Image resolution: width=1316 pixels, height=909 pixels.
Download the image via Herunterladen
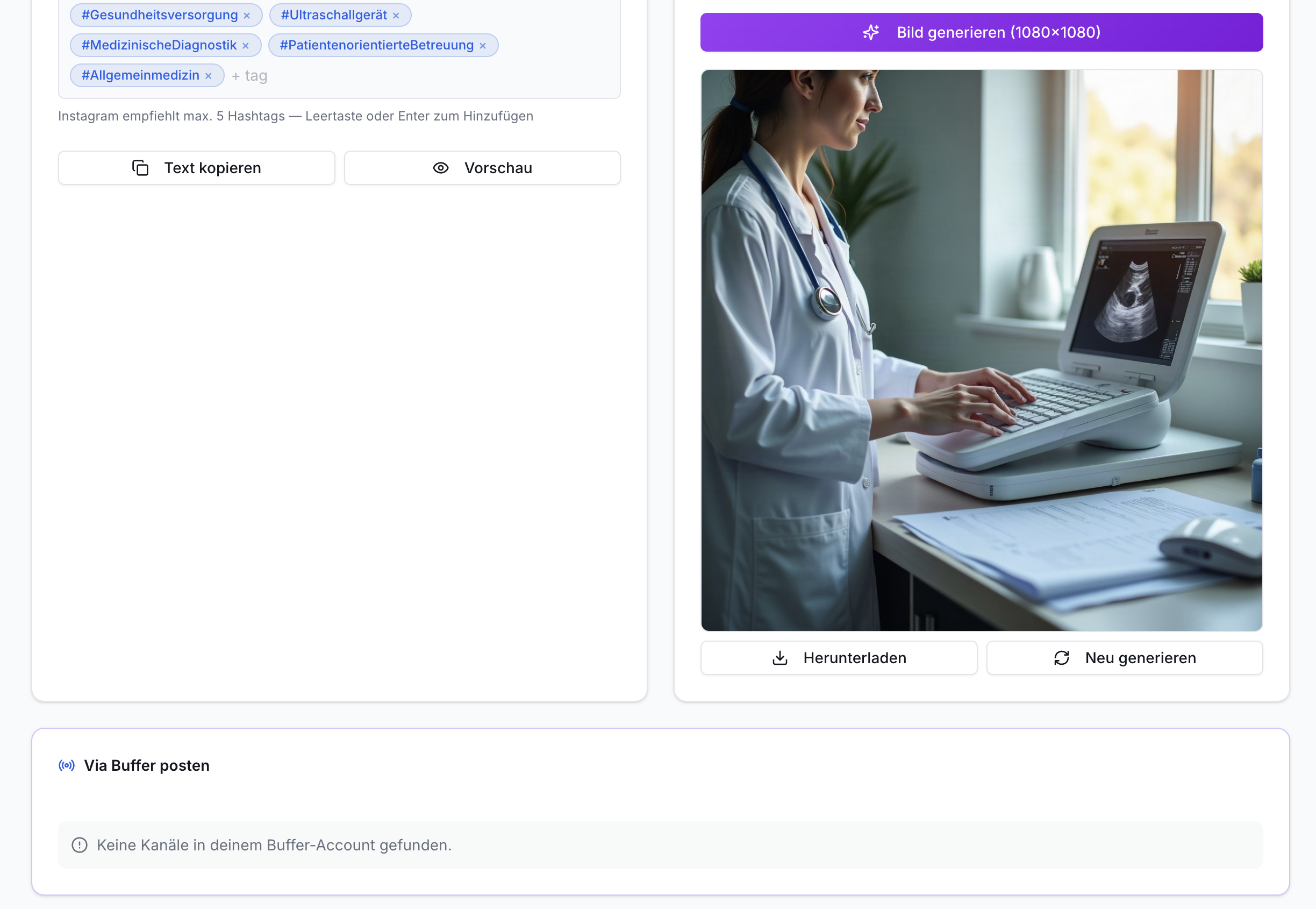pyautogui.click(x=839, y=658)
